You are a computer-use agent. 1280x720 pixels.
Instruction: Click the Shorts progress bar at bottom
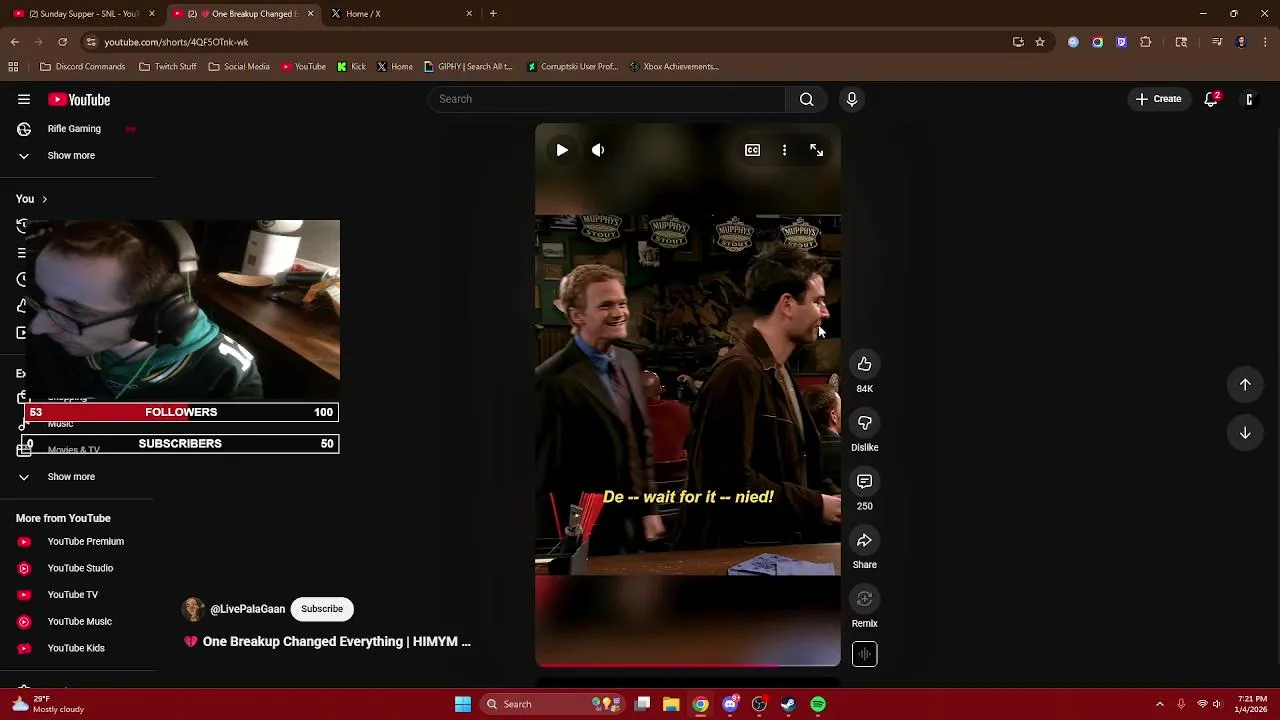688,664
